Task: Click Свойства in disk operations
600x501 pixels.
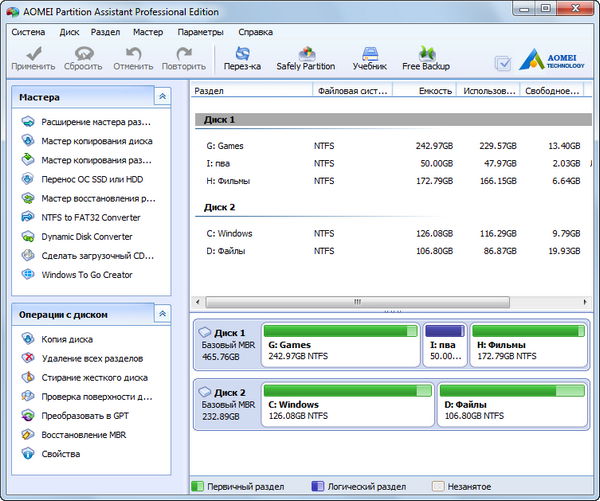Action: 60,454
